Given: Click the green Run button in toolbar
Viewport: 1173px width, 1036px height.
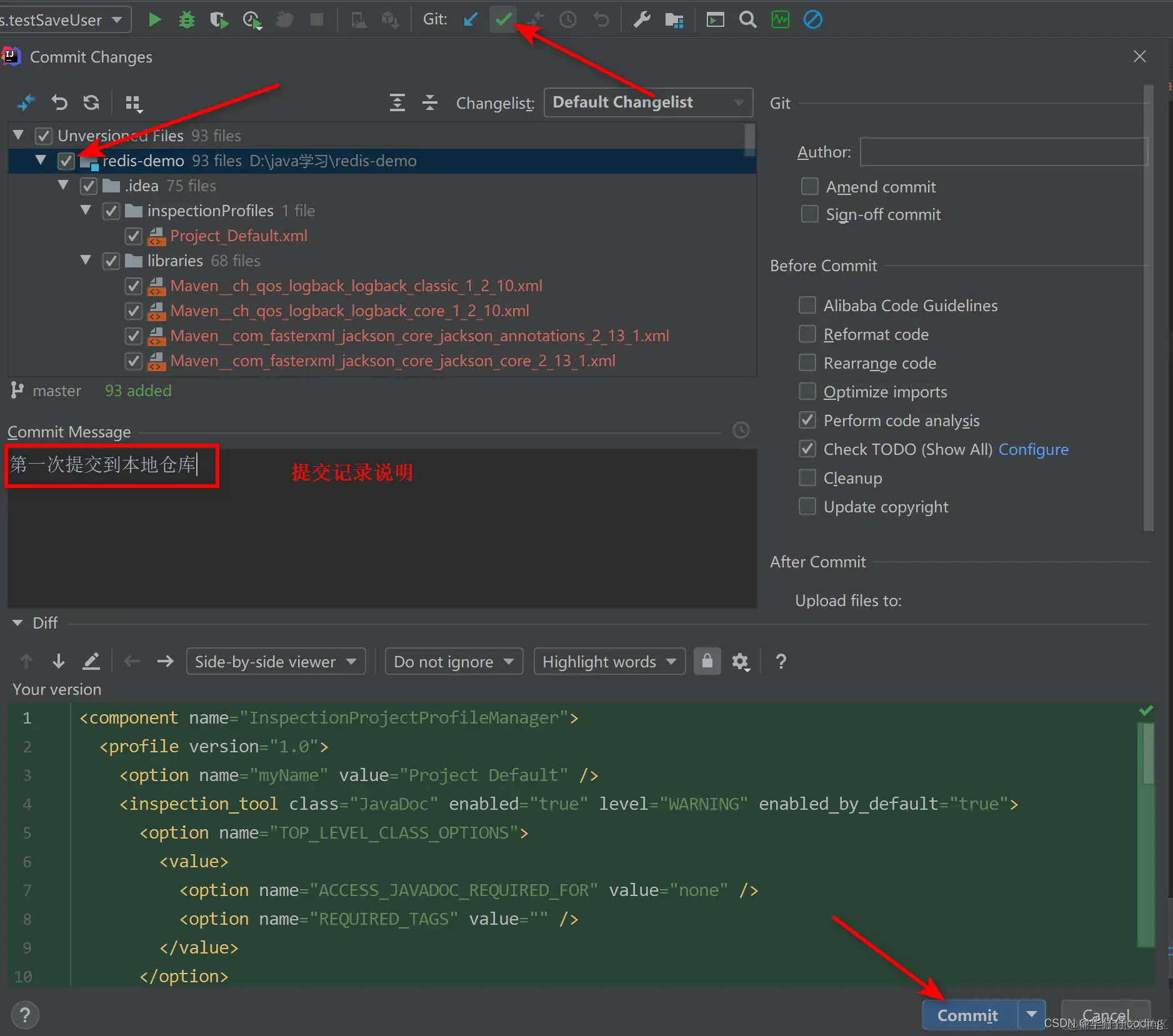Looking at the screenshot, I should click(x=154, y=20).
